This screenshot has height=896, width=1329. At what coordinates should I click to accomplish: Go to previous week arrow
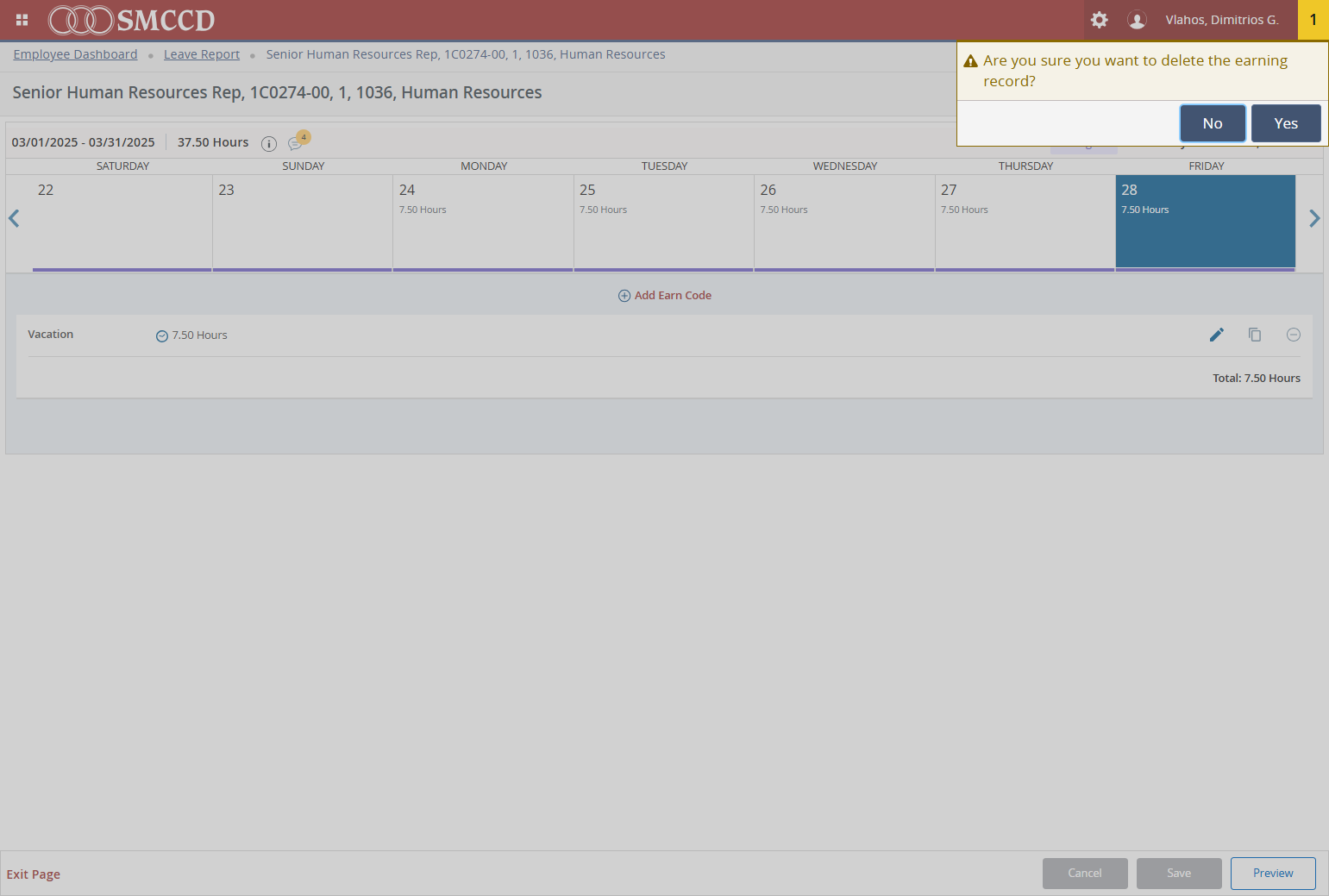coord(14,219)
